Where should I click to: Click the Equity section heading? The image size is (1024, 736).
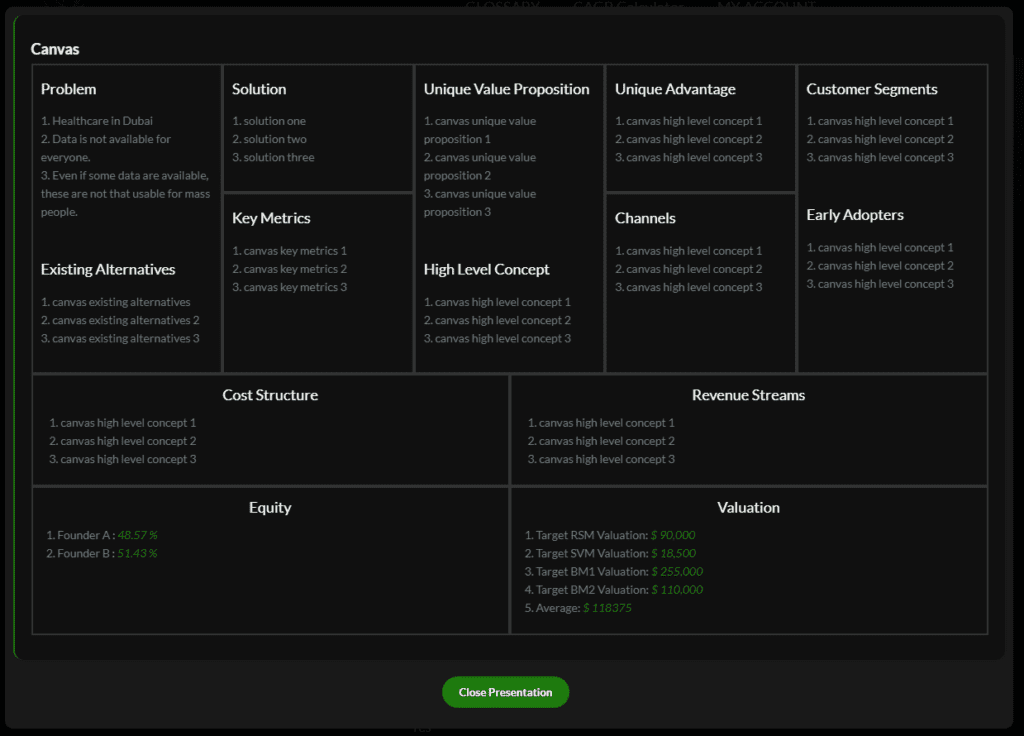click(x=270, y=507)
